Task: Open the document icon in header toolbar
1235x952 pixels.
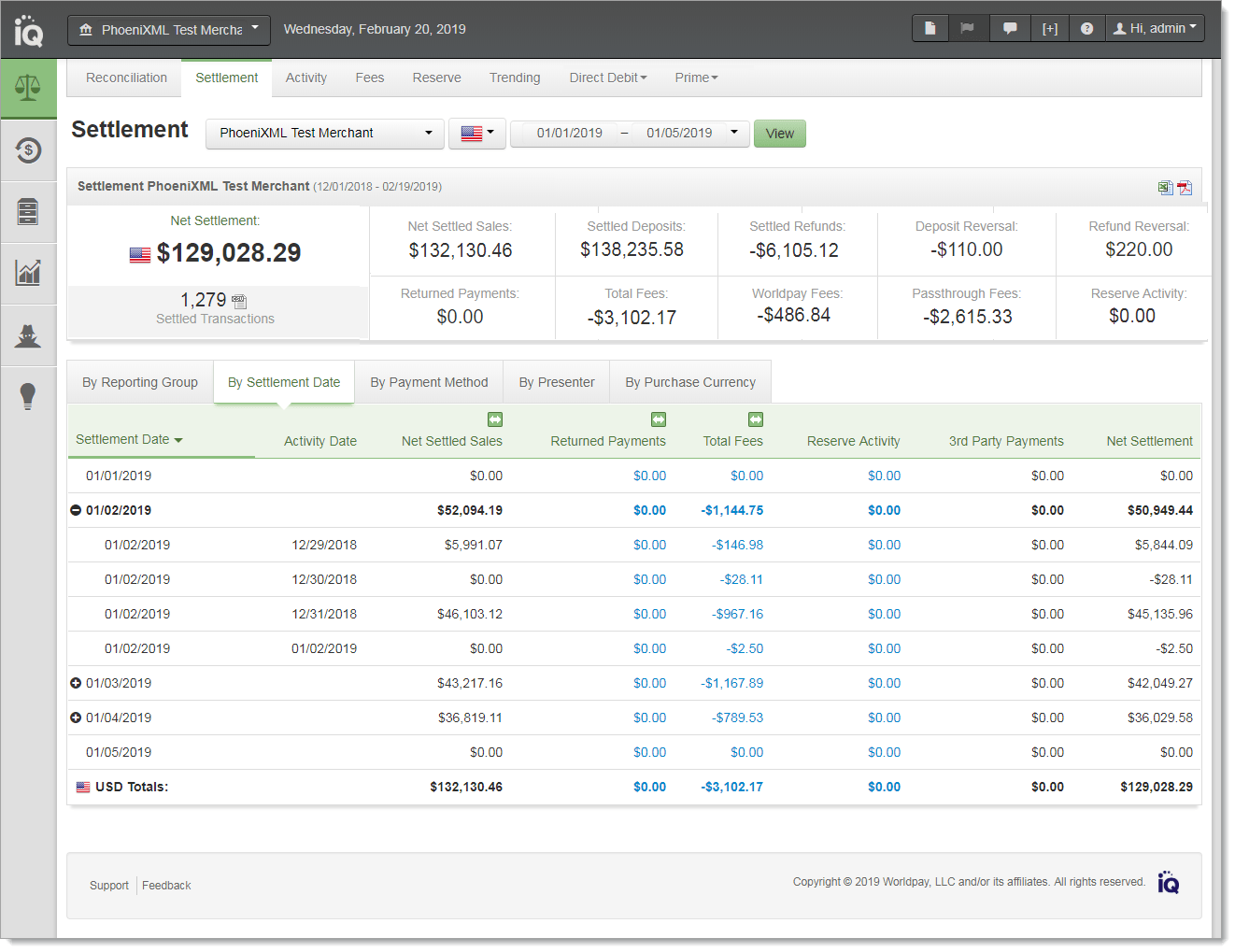Action: click(x=930, y=28)
